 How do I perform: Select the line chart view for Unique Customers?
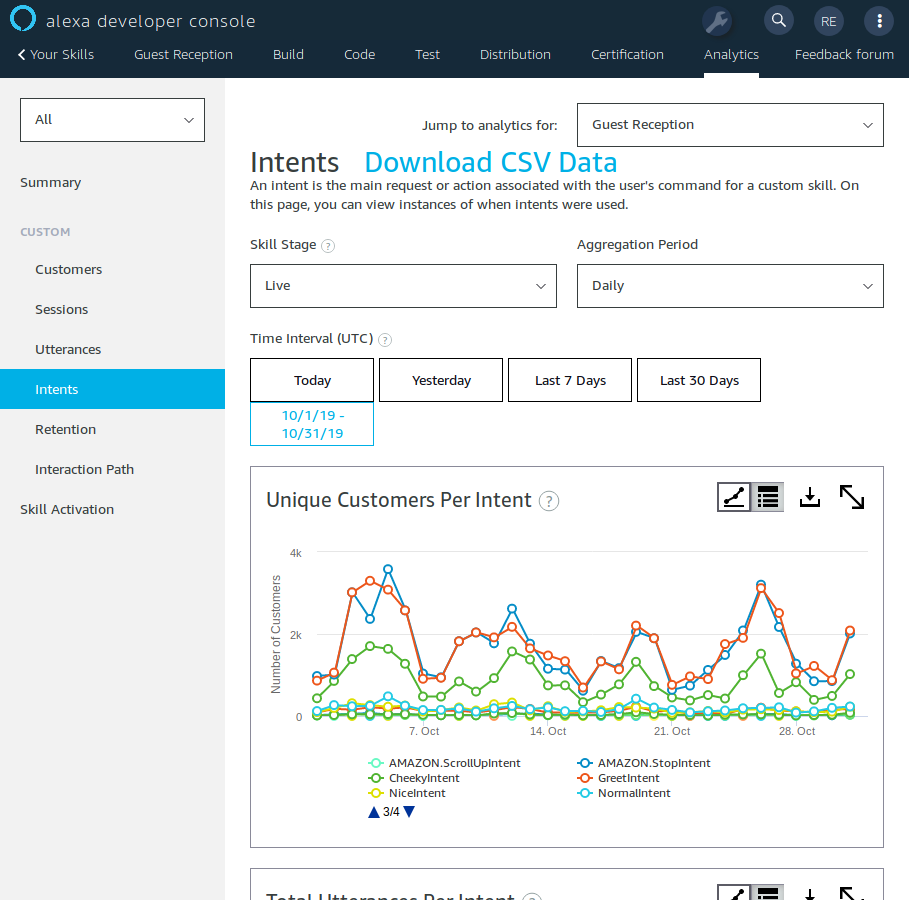pyautogui.click(x=733, y=497)
